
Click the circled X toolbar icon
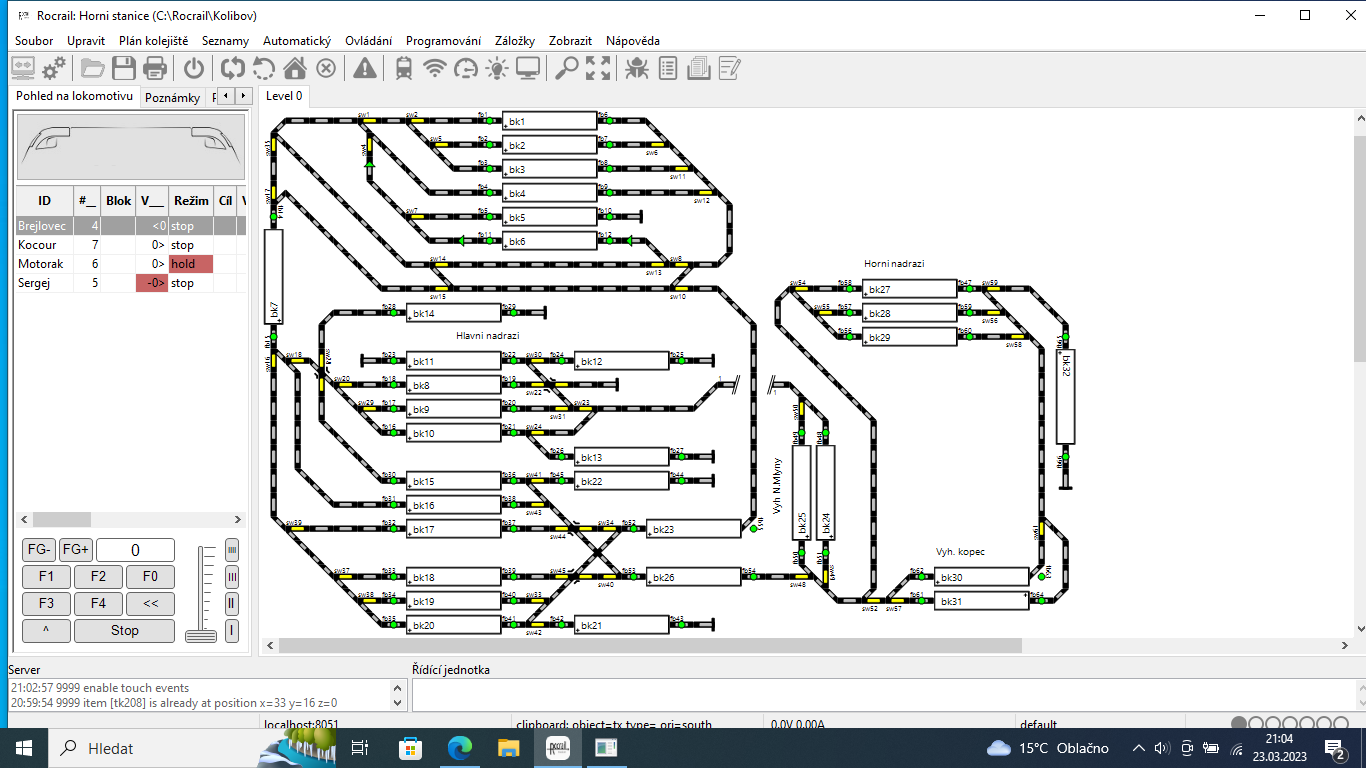326,68
